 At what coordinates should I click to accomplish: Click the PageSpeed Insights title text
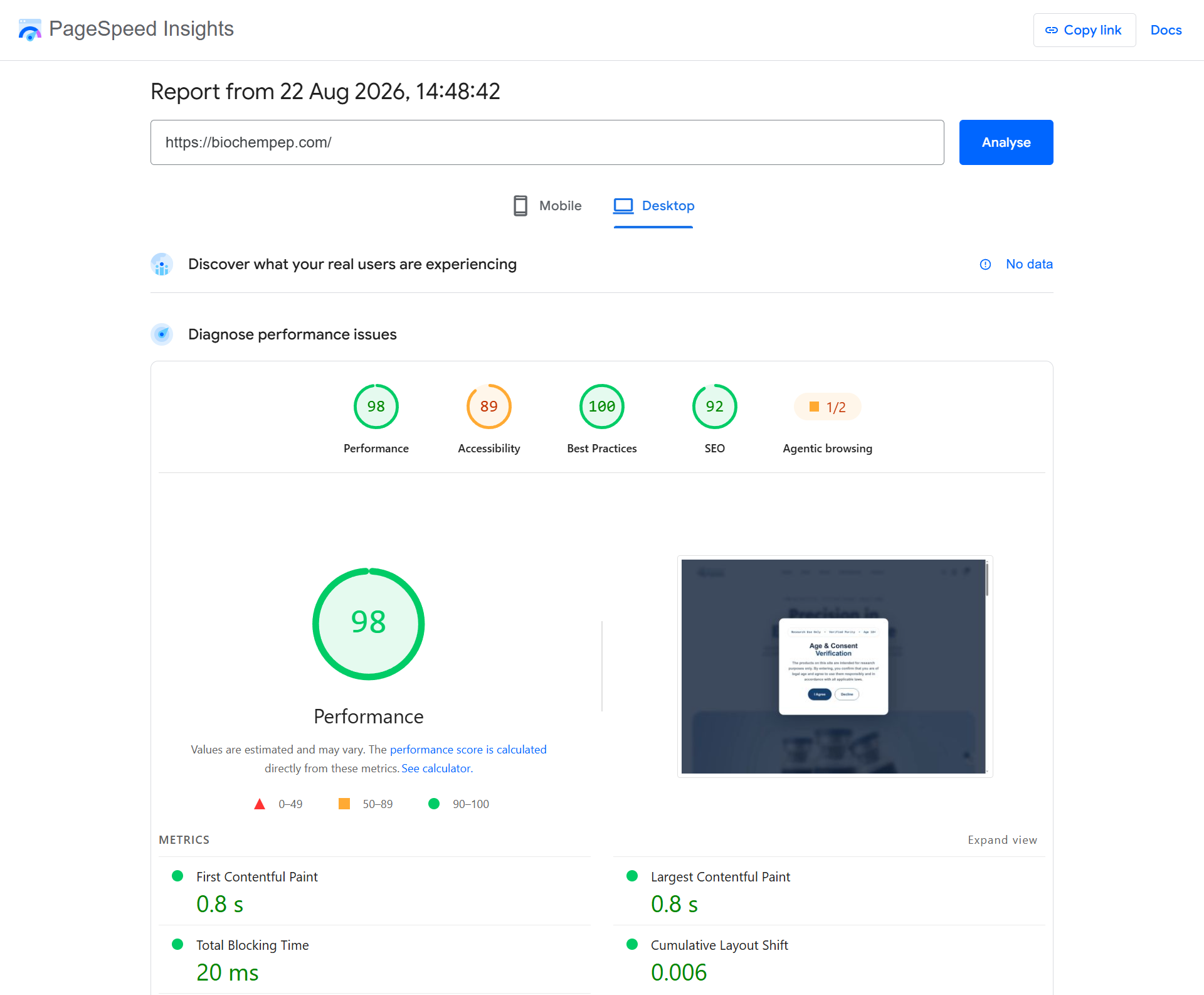pyautogui.click(x=141, y=29)
